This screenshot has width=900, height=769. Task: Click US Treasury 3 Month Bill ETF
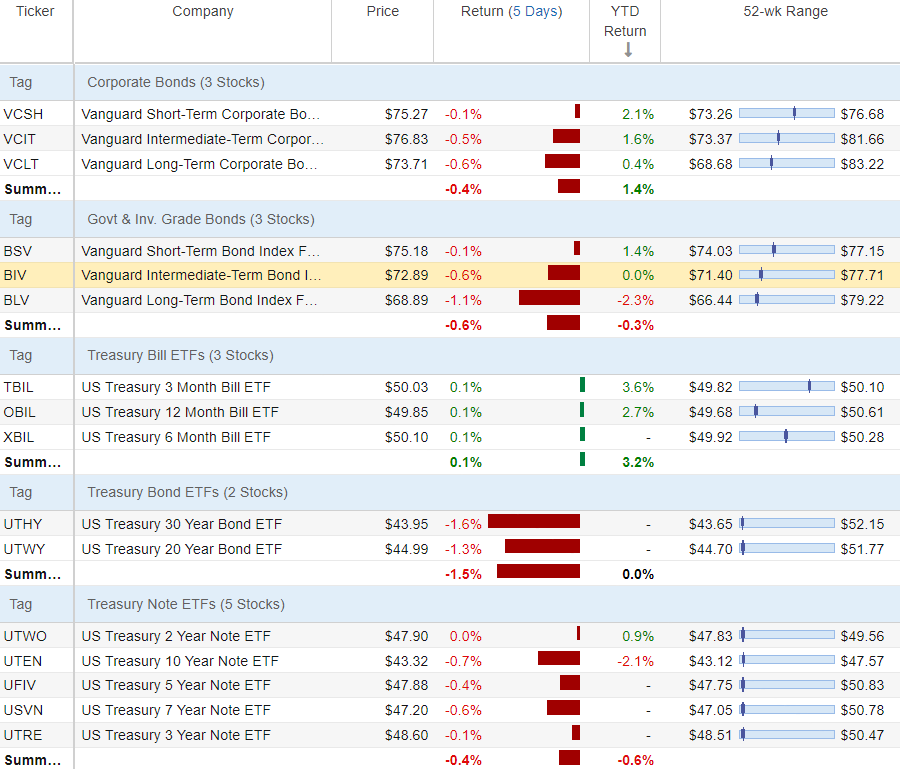pos(176,387)
